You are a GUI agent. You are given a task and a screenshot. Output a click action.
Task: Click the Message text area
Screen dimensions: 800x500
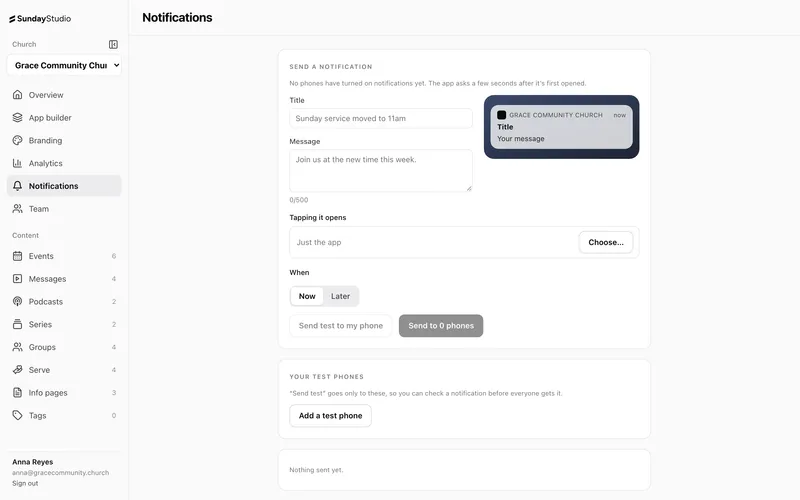pos(381,170)
